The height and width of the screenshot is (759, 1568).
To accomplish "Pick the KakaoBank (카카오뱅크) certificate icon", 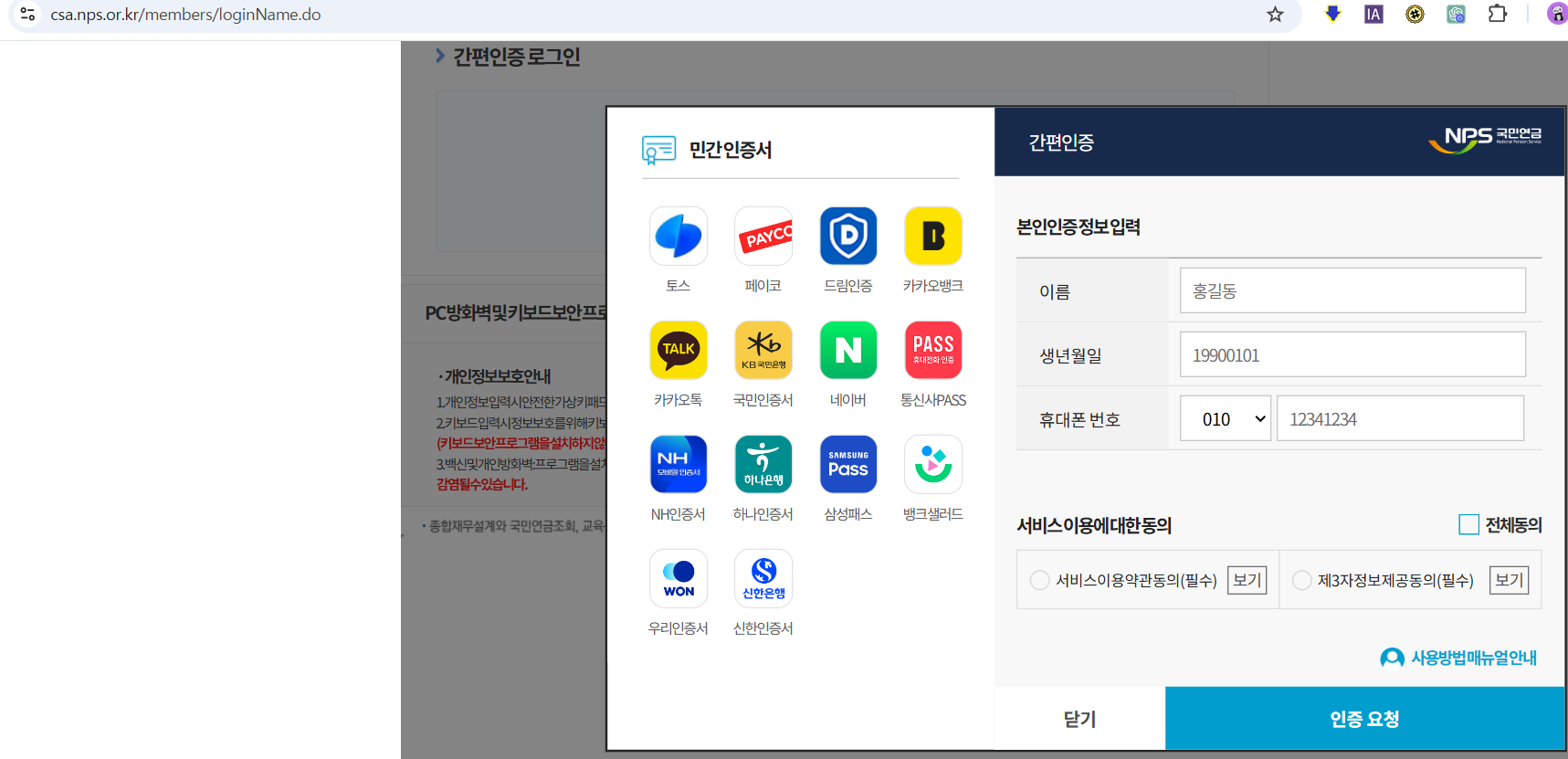I will click(933, 236).
